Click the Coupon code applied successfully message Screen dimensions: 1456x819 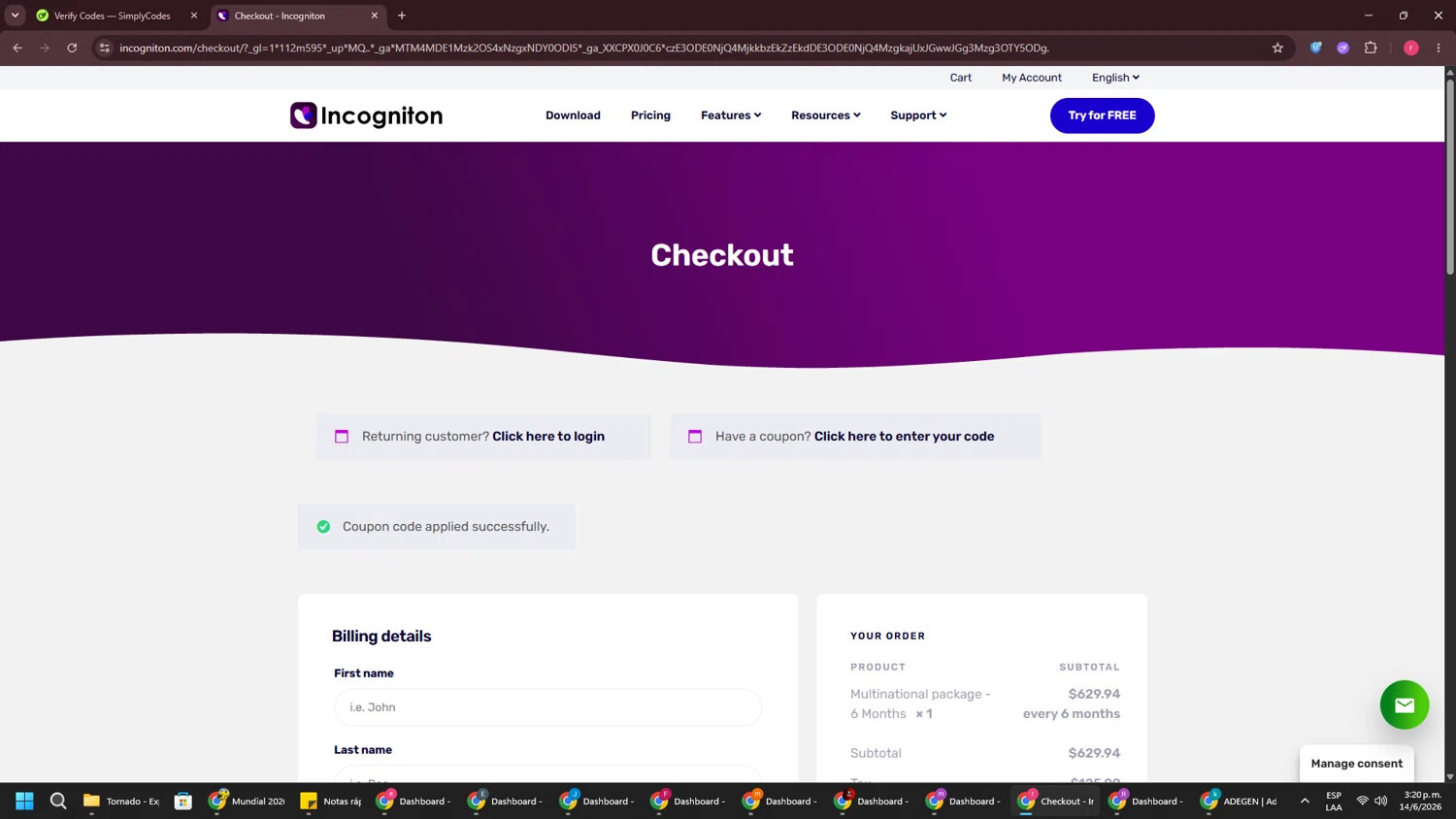pos(437,527)
